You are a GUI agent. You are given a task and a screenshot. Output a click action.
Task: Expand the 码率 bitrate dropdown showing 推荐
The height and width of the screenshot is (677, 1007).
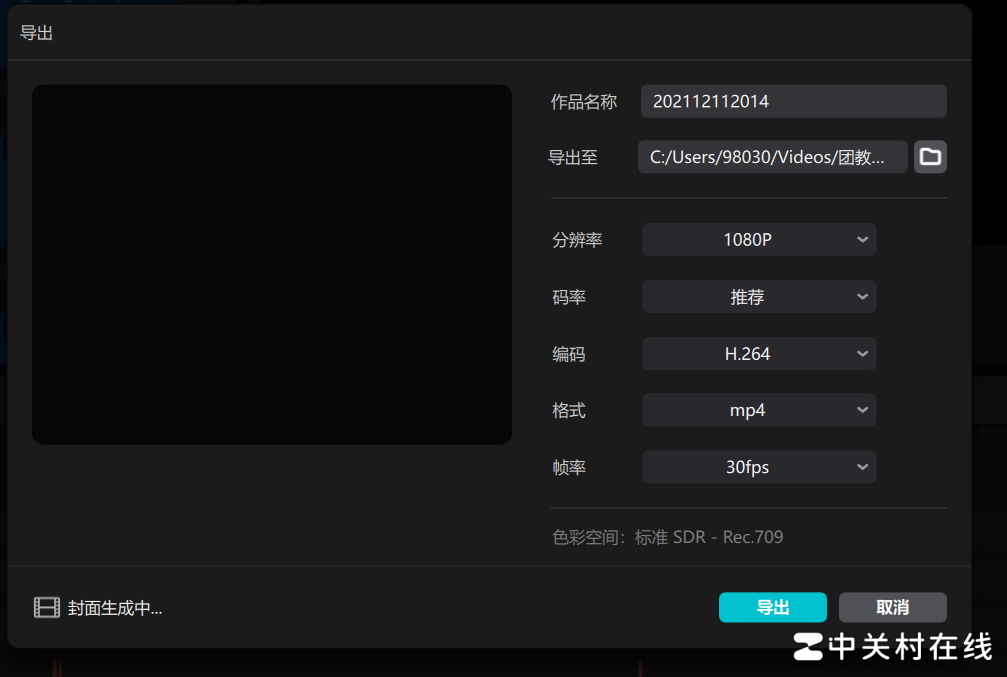coord(758,296)
